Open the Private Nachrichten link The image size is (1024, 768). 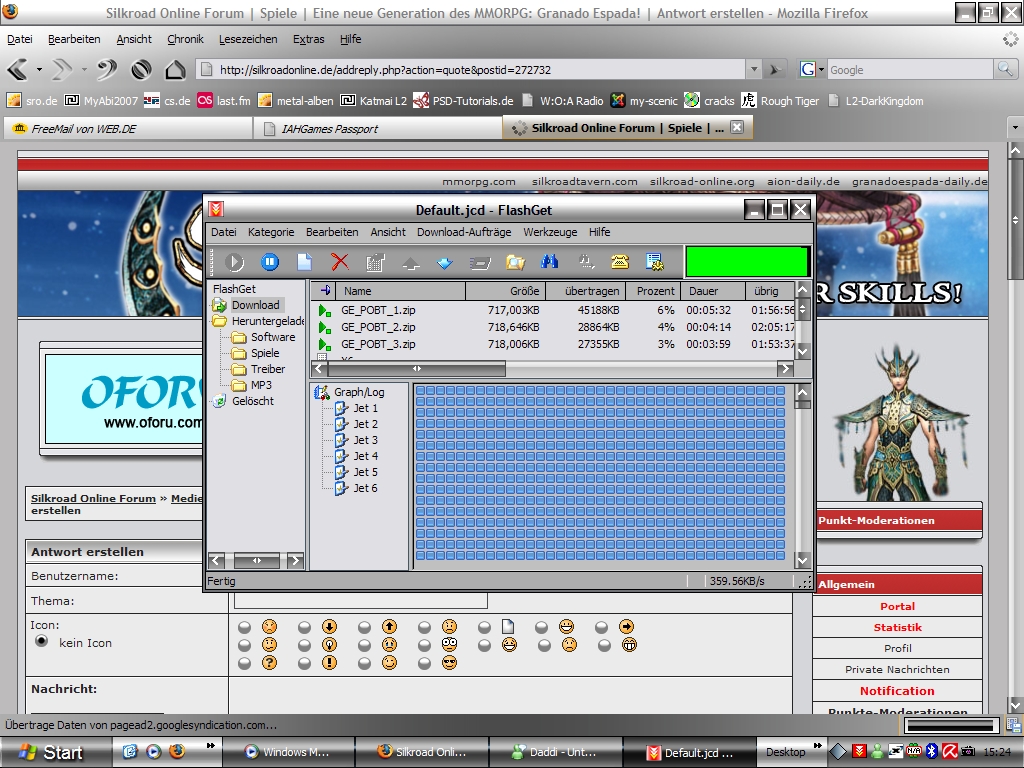coord(897,669)
